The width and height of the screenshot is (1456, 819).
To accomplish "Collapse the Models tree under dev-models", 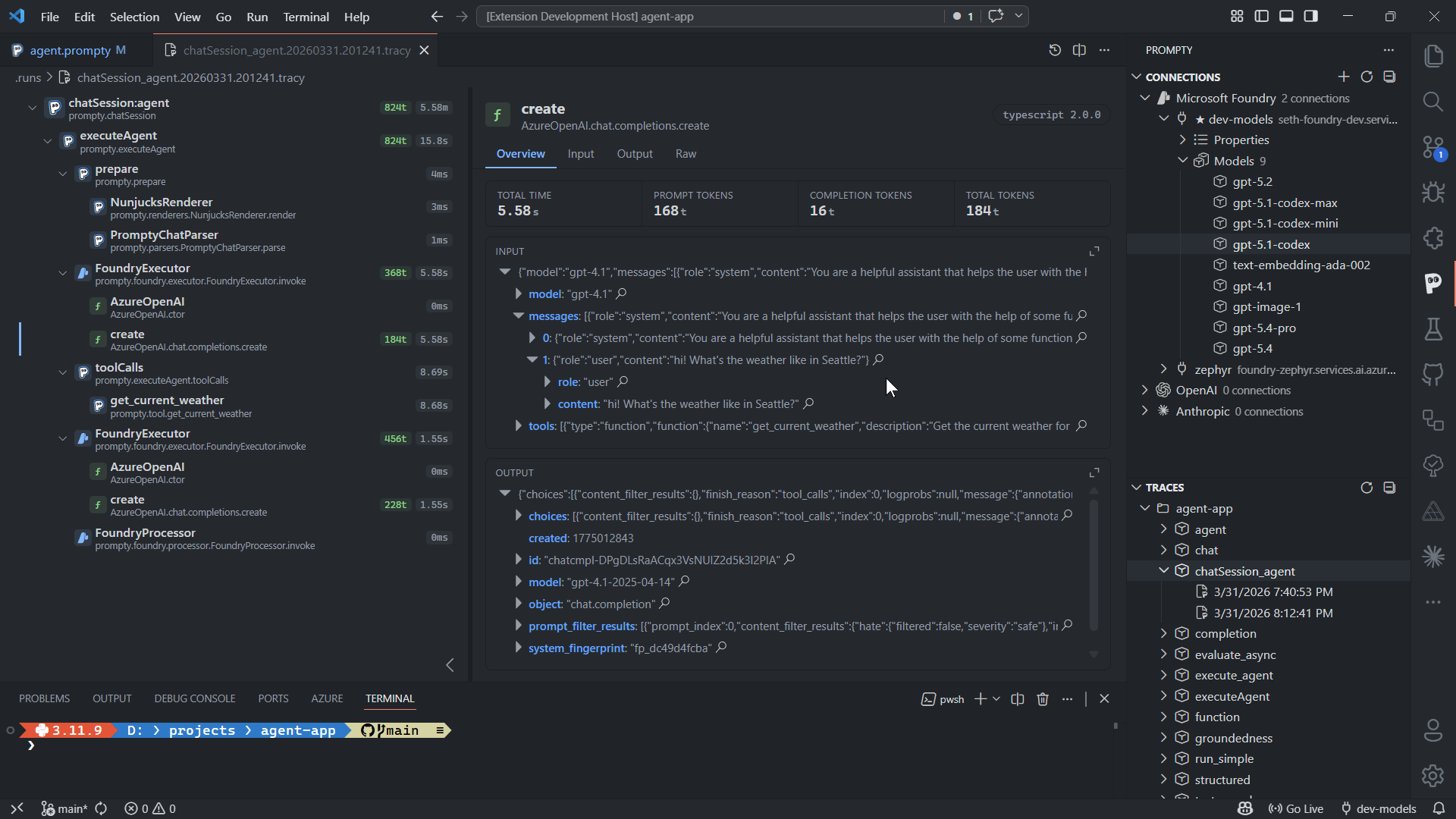I will tap(1182, 160).
